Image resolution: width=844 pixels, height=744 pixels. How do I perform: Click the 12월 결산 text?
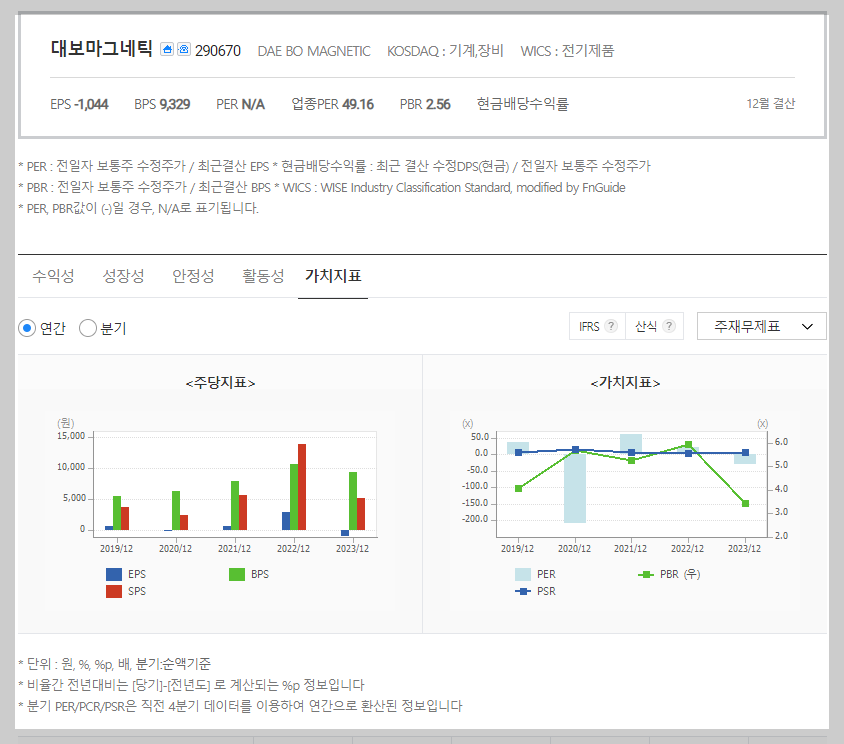771,104
